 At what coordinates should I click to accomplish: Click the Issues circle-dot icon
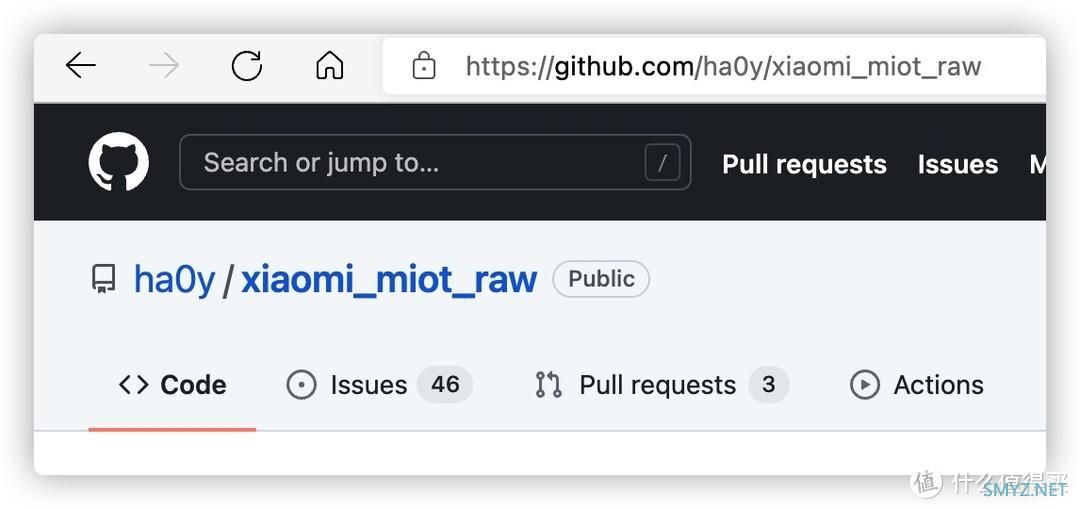tap(301, 385)
